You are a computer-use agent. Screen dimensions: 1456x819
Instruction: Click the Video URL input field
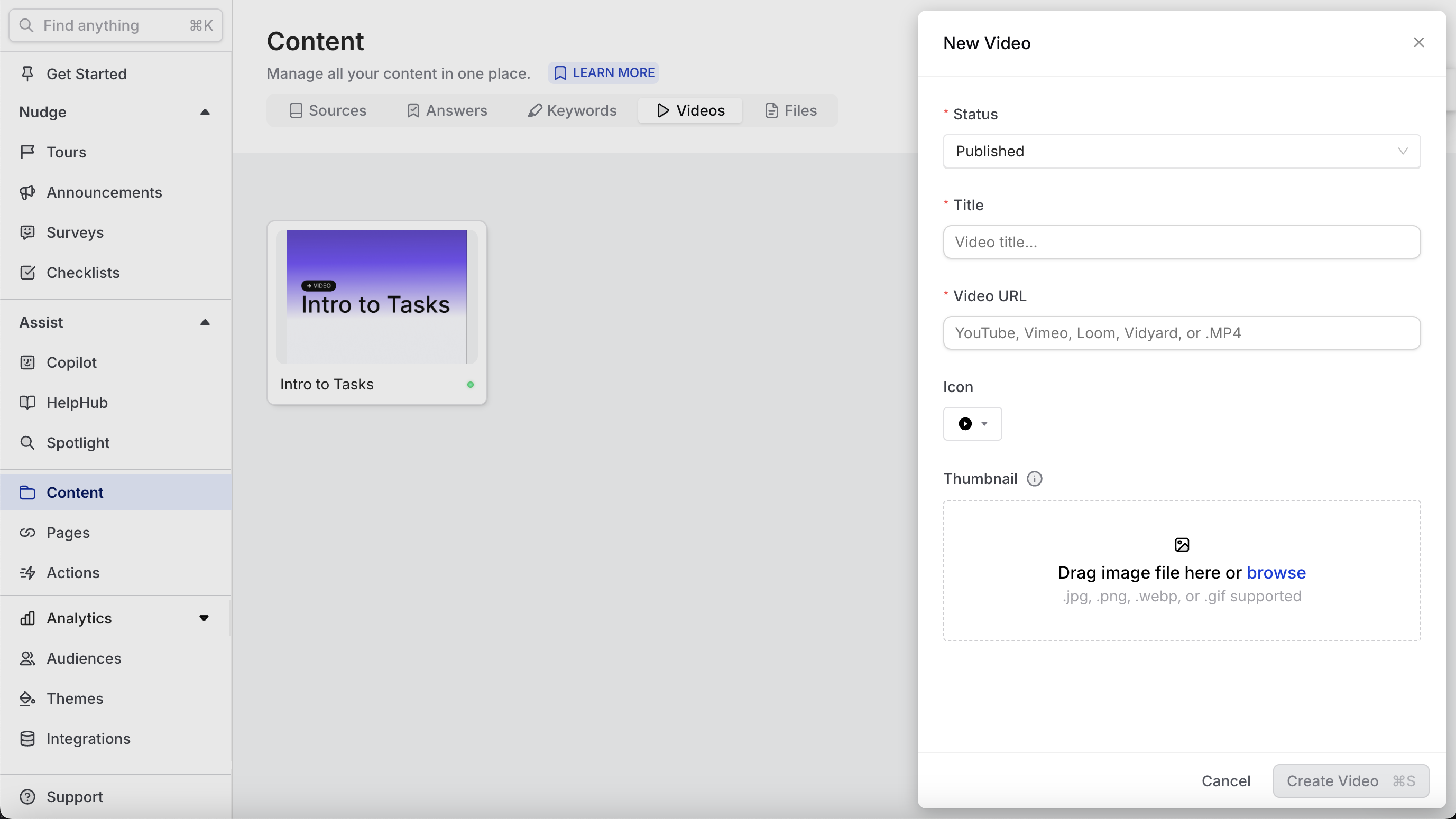[1181, 333]
